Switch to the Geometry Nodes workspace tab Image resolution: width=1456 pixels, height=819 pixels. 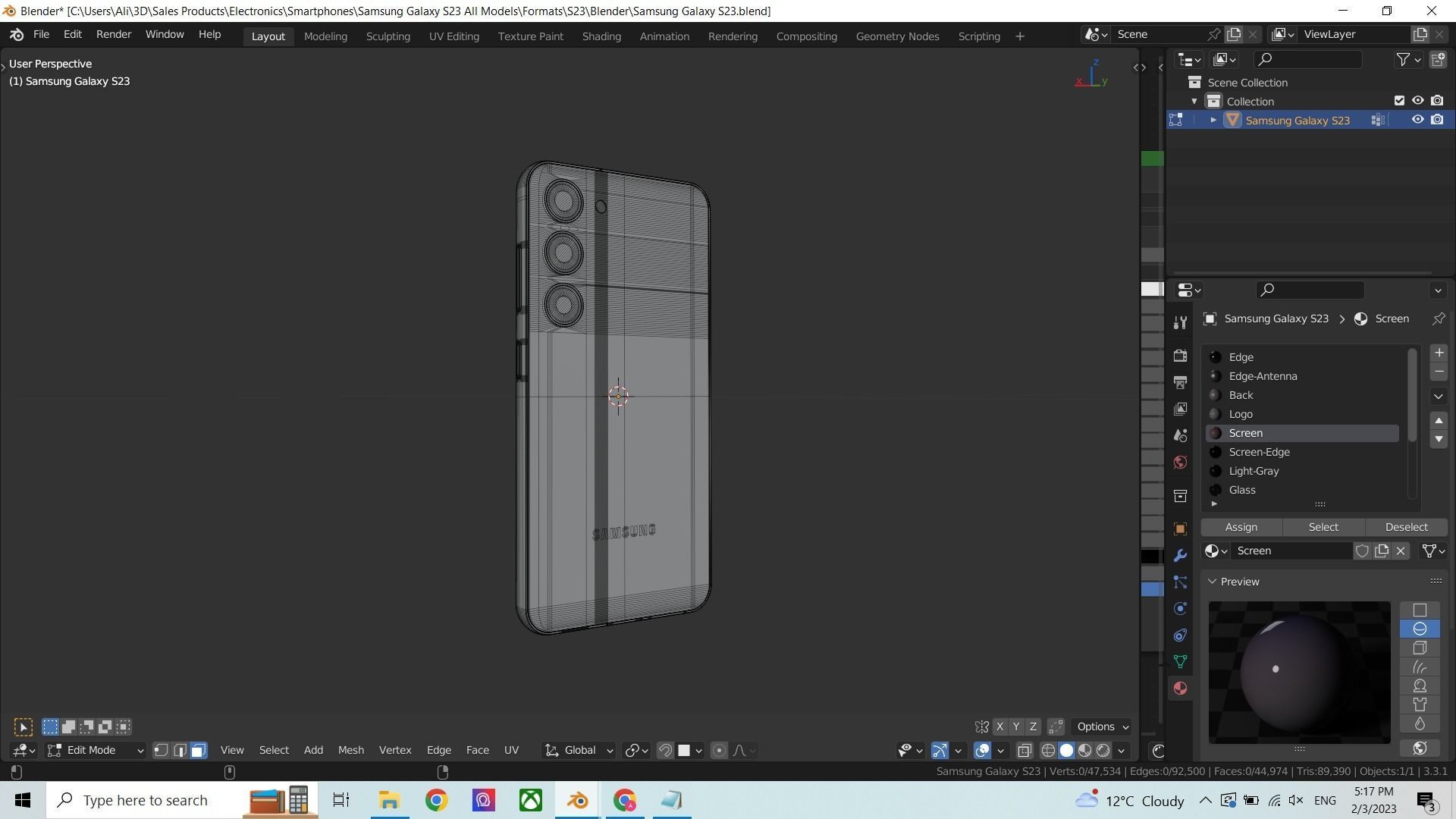click(x=897, y=36)
